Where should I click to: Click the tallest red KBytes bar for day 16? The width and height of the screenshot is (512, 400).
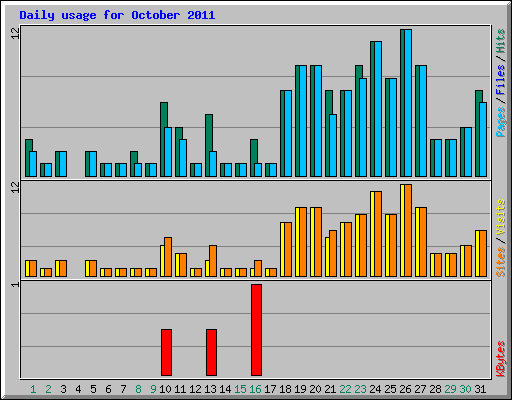256,330
